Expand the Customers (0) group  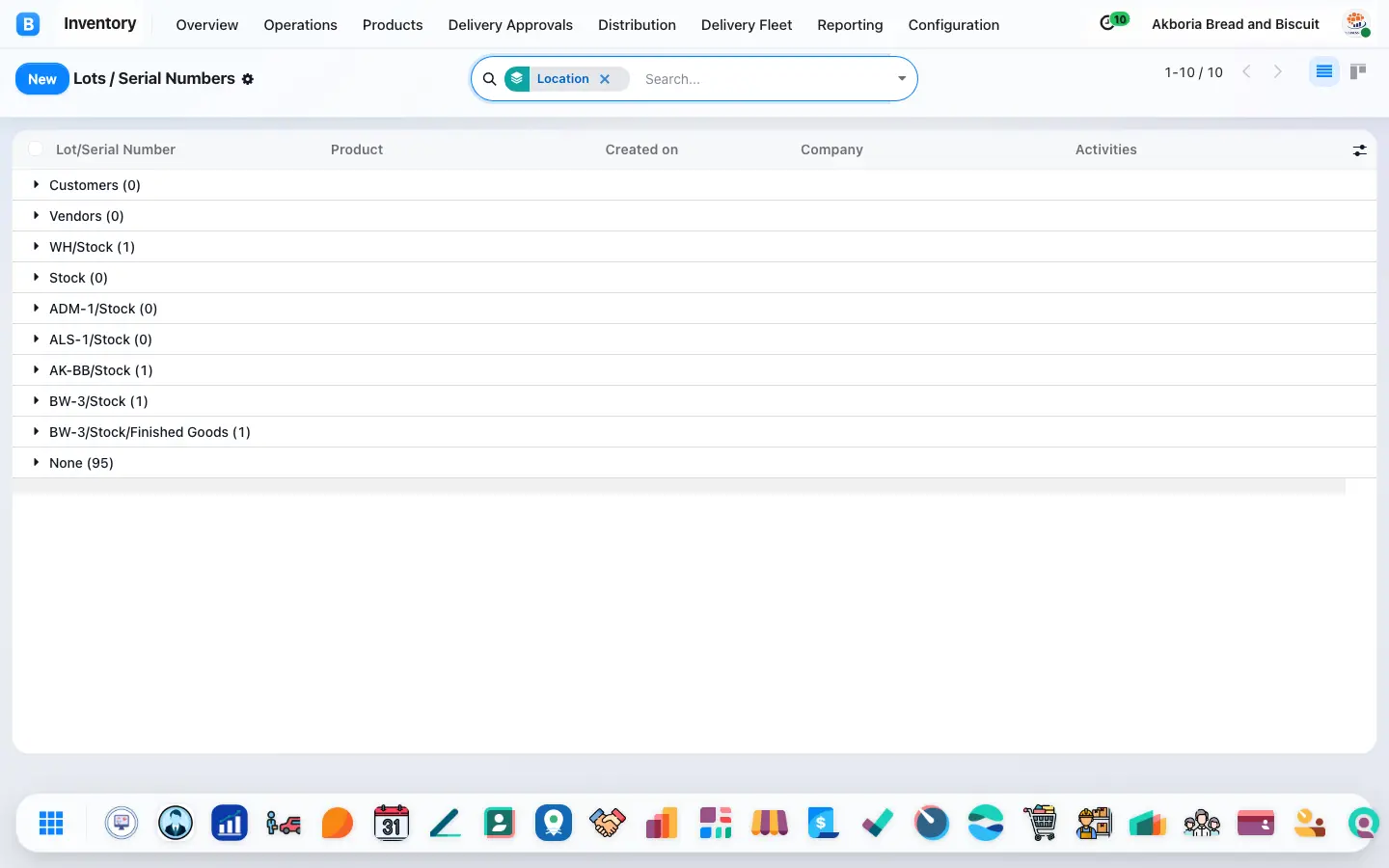tap(694, 185)
